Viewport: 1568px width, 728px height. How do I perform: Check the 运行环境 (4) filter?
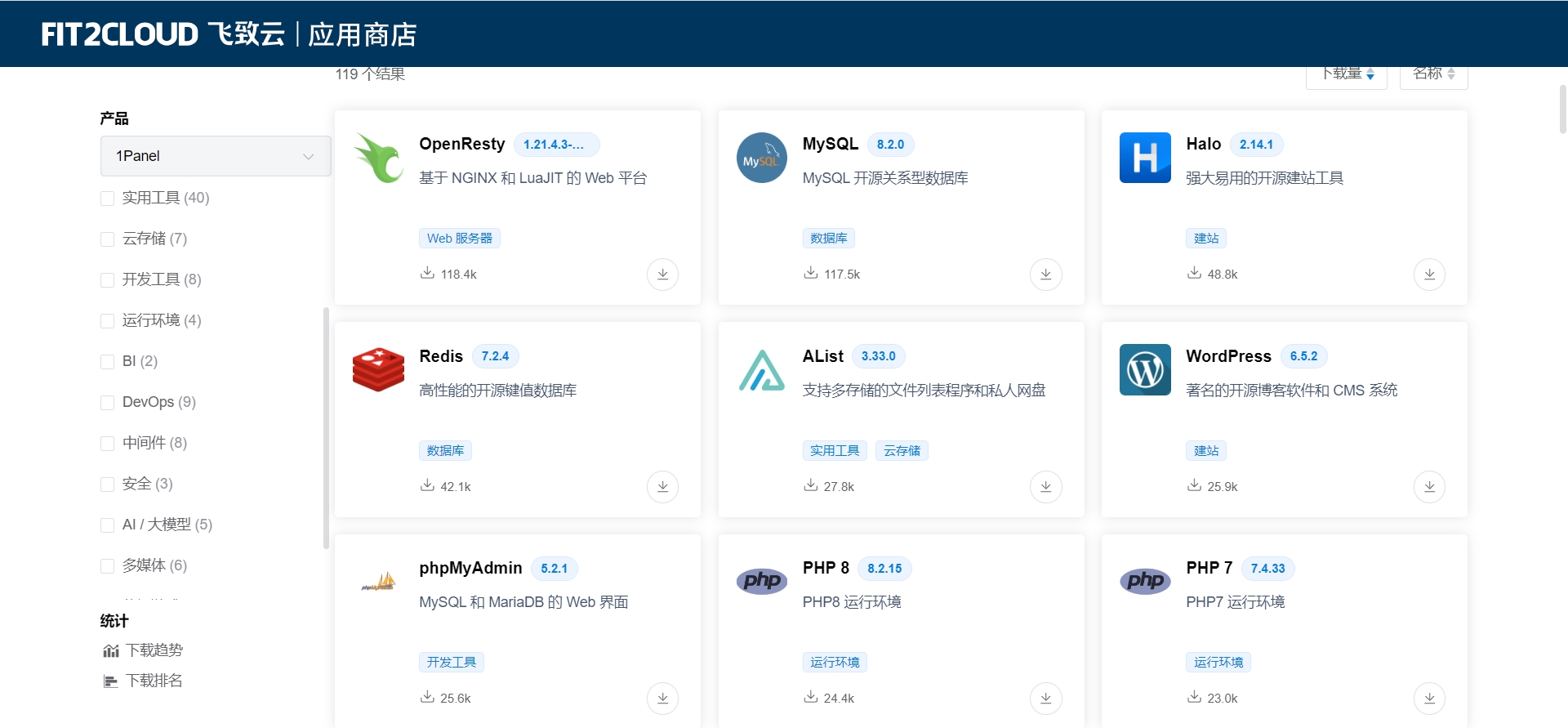107,321
